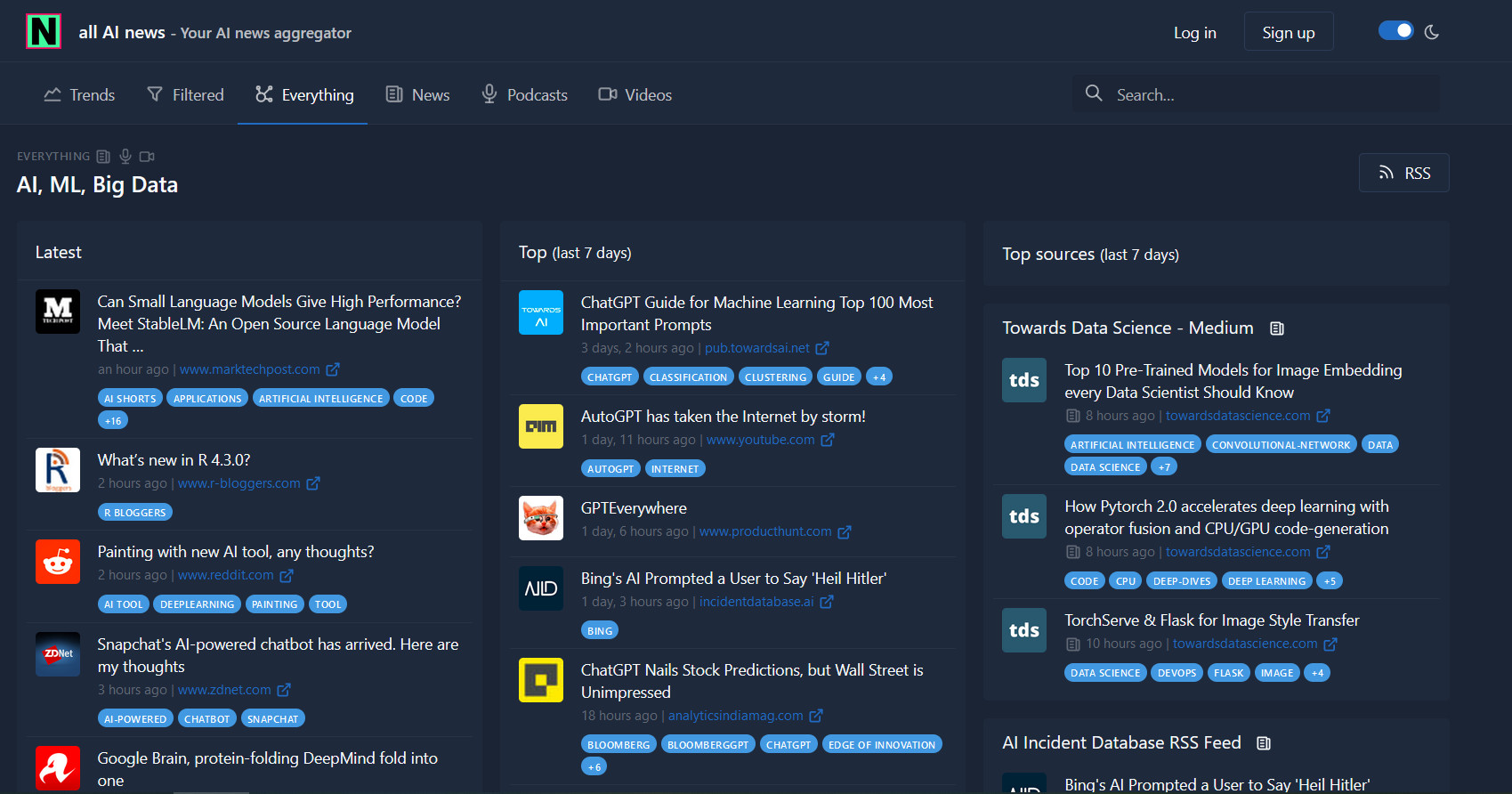Toggle the dark mode switch

[x=1395, y=31]
